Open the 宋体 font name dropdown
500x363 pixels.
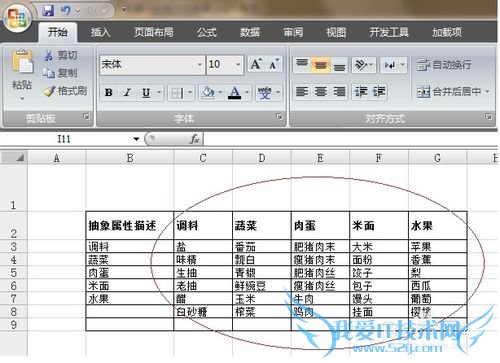click(200, 64)
